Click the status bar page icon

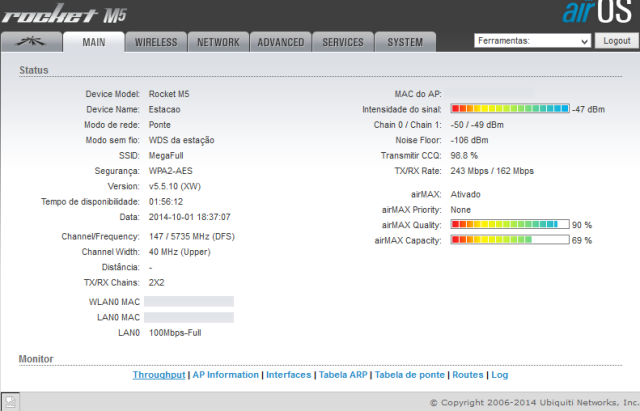pos(10,402)
